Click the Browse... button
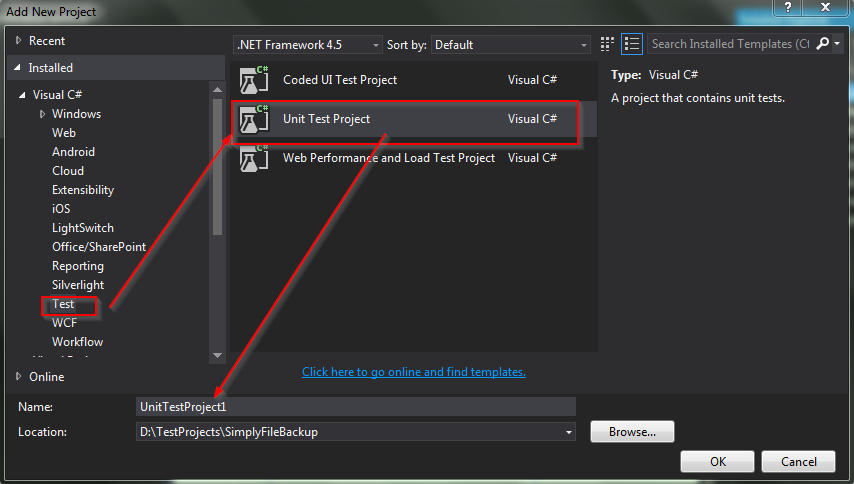The width and height of the screenshot is (854, 484). tap(632, 432)
